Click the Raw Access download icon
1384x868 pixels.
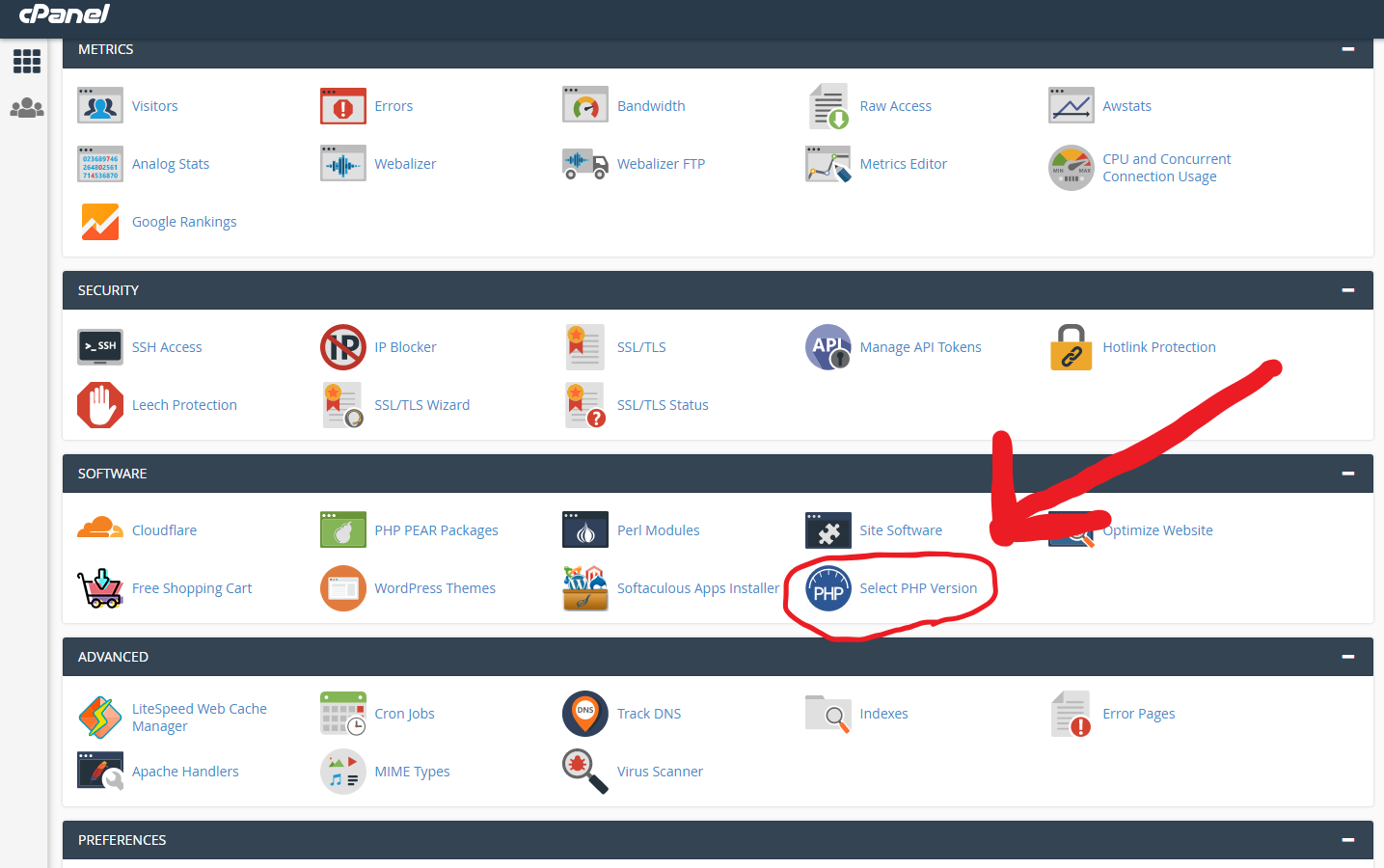tap(828, 106)
